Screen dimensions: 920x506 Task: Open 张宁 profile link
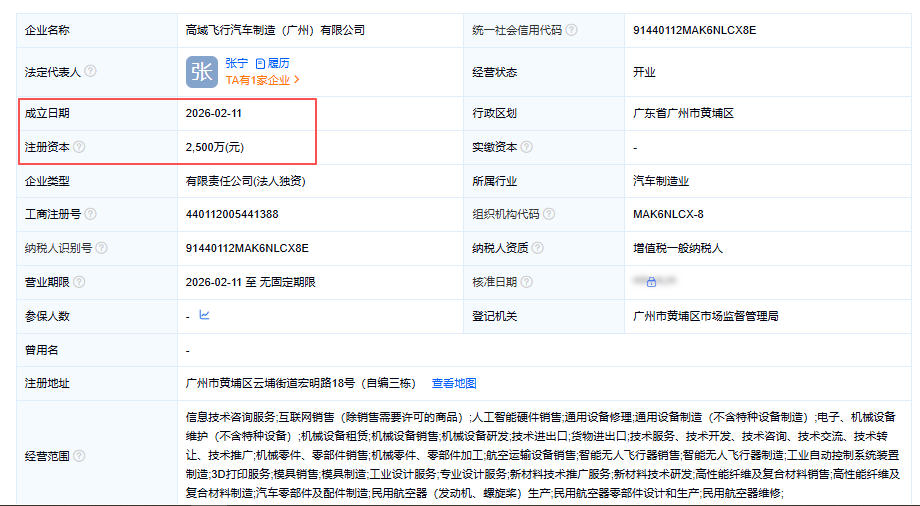click(236, 63)
